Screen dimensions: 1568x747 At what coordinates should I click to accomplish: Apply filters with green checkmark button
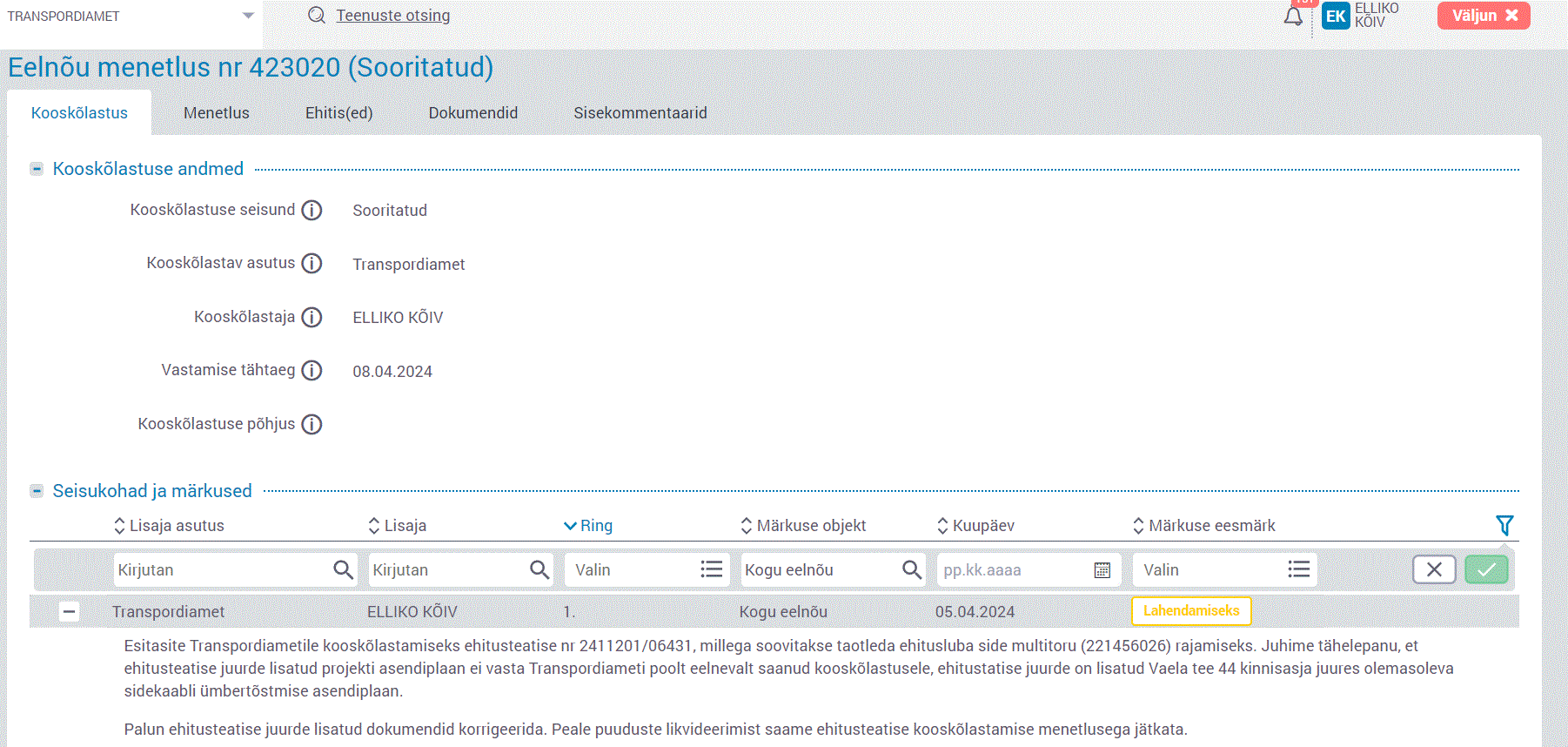(1485, 570)
